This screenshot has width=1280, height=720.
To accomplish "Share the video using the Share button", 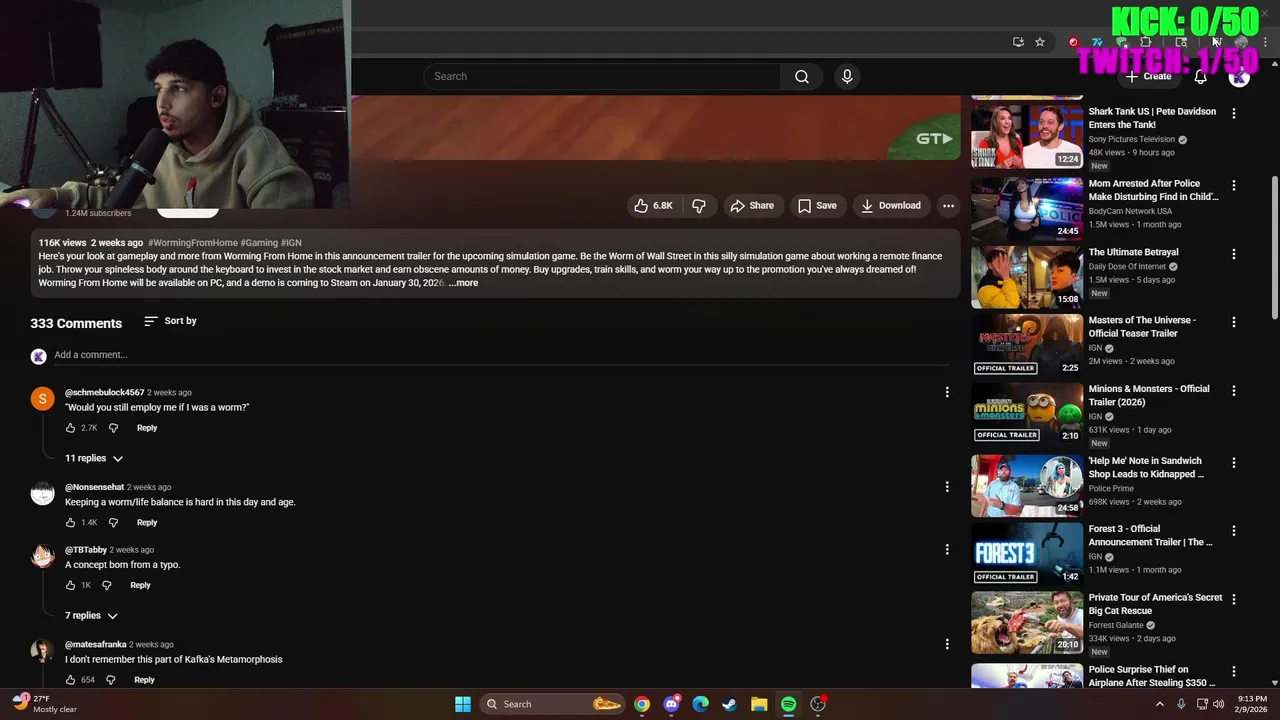I will click(752, 206).
